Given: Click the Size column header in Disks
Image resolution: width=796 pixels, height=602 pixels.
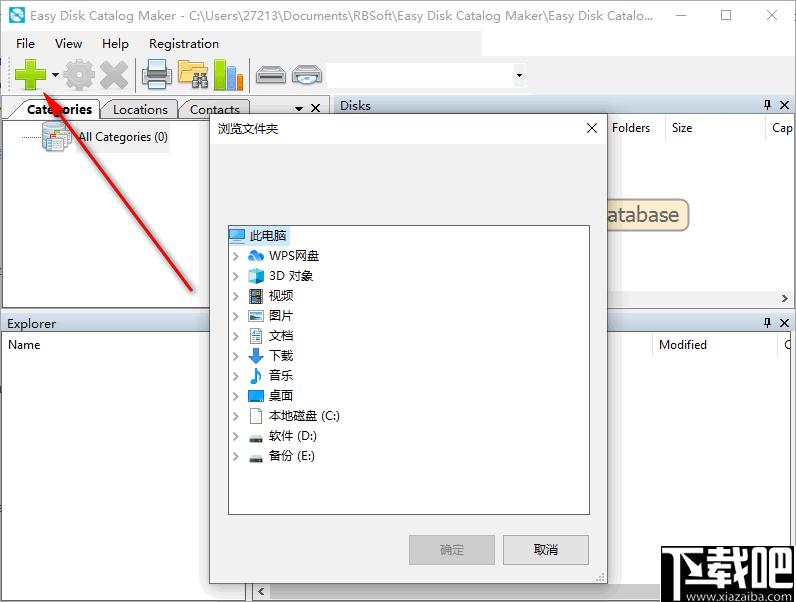Looking at the screenshot, I should pos(682,128).
